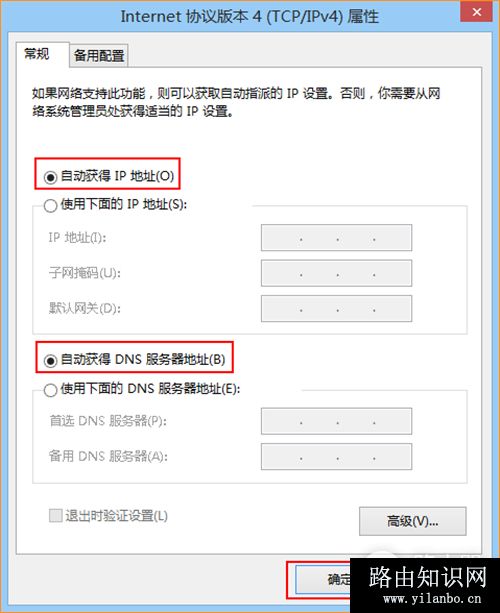Choose 使用下面的 DNS 服务器地址 option
Image resolution: width=500 pixels, height=613 pixels.
click(x=50, y=390)
